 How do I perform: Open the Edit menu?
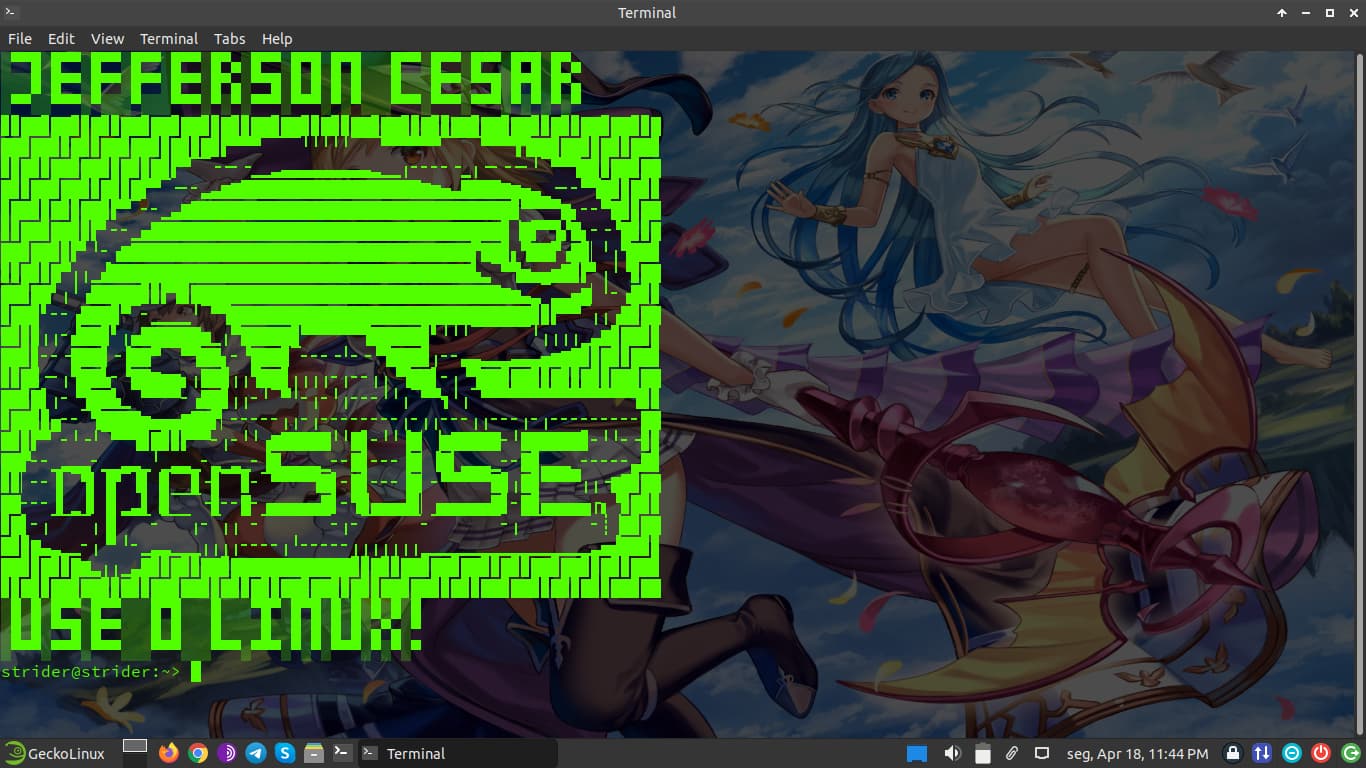pos(61,39)
